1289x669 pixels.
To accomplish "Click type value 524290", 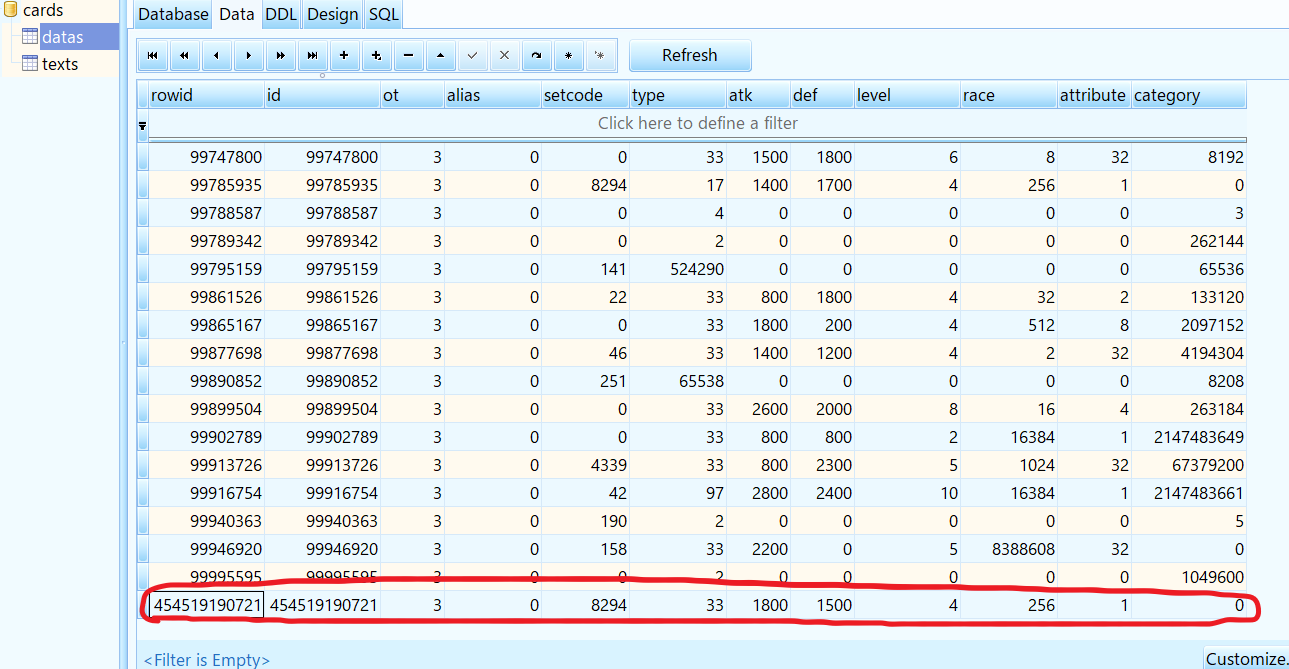I will 678,269.
